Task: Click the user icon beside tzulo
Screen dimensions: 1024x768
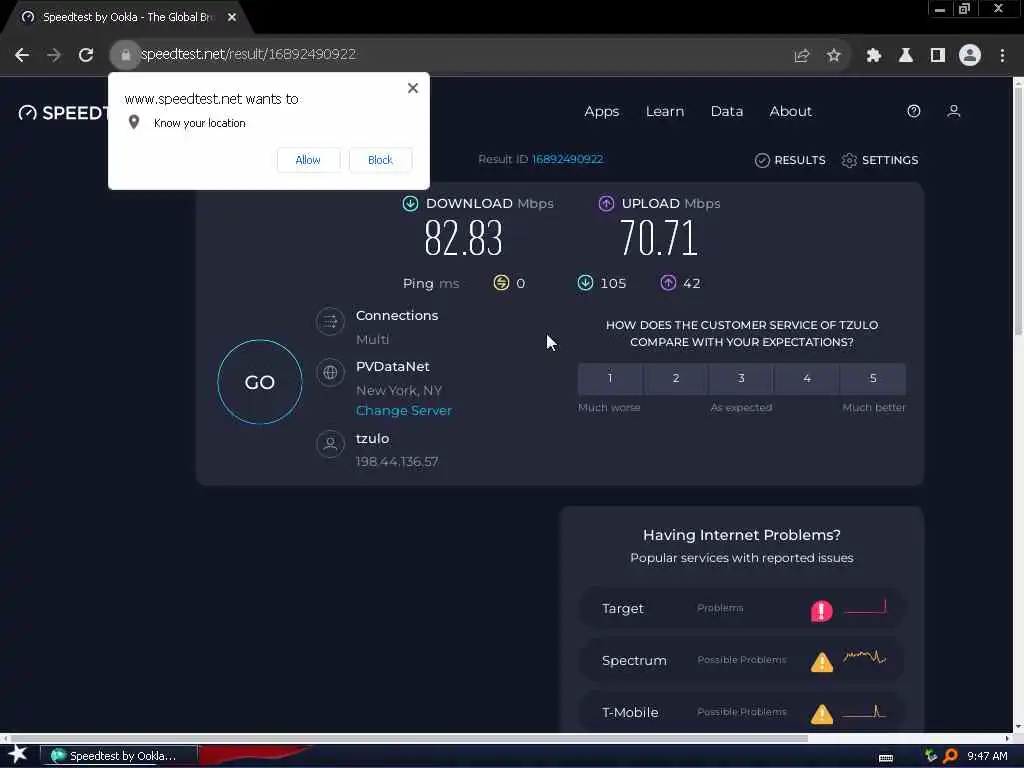Action: point(330,445)
